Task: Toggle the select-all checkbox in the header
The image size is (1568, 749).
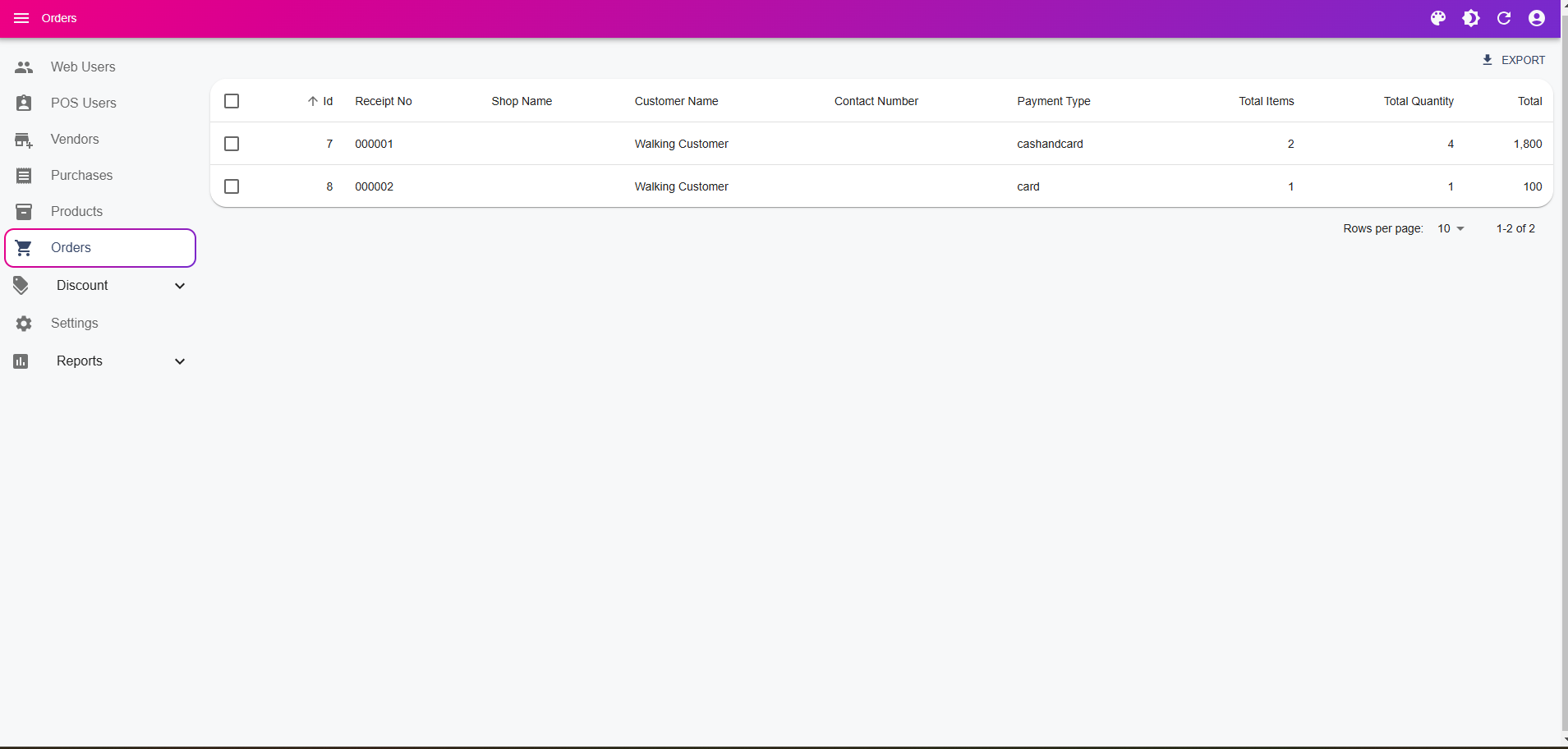Action: [x=232, y=101]
